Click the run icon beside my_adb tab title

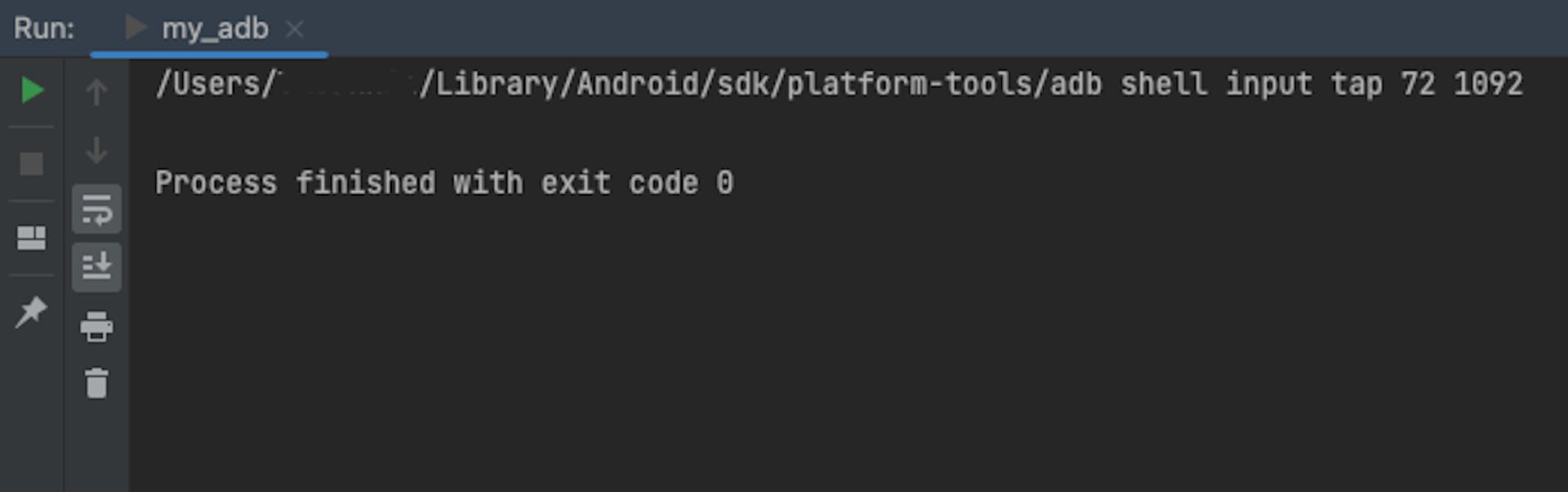136,28
